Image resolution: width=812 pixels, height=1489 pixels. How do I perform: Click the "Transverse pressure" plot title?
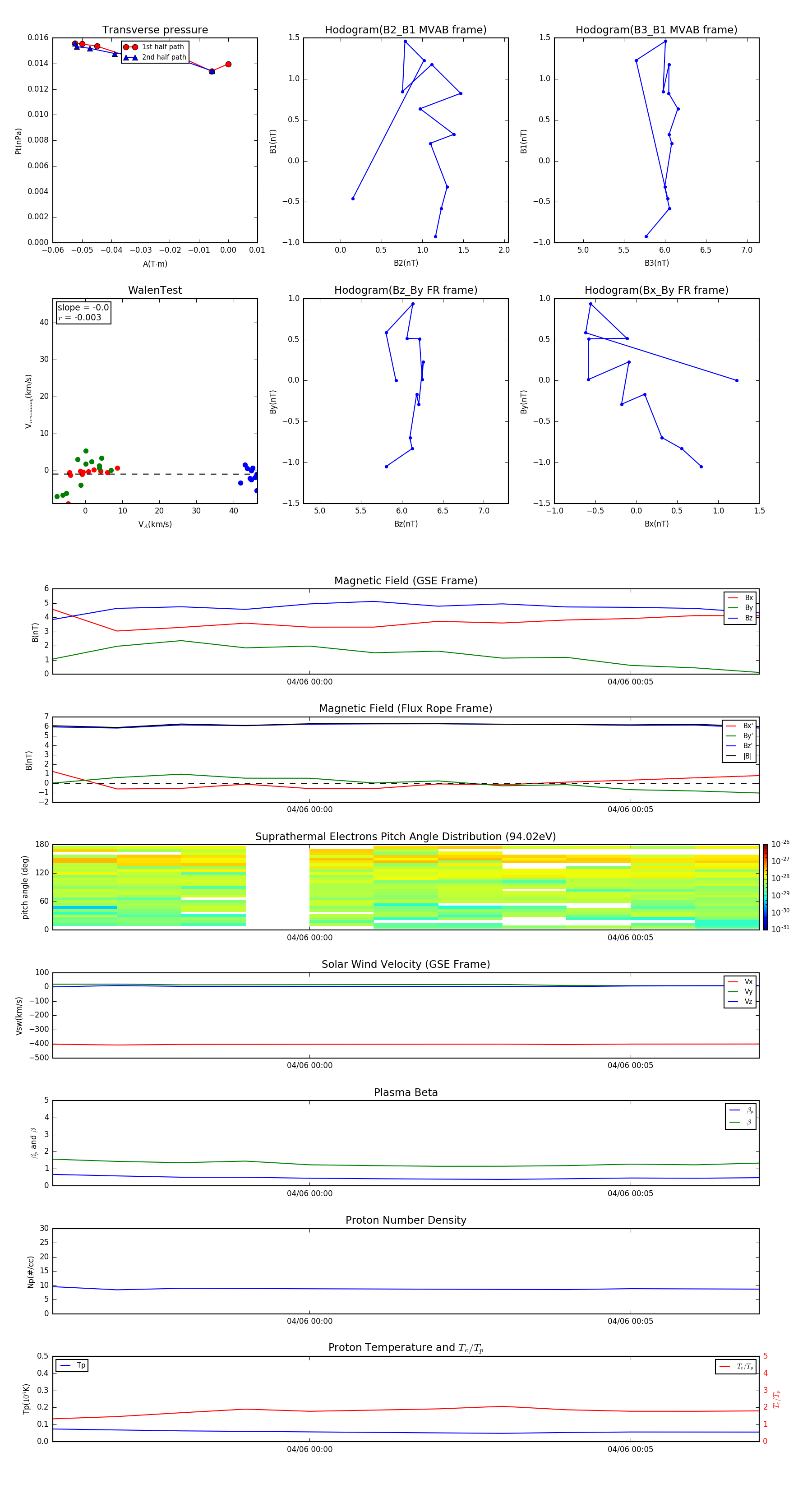point(155,30)
